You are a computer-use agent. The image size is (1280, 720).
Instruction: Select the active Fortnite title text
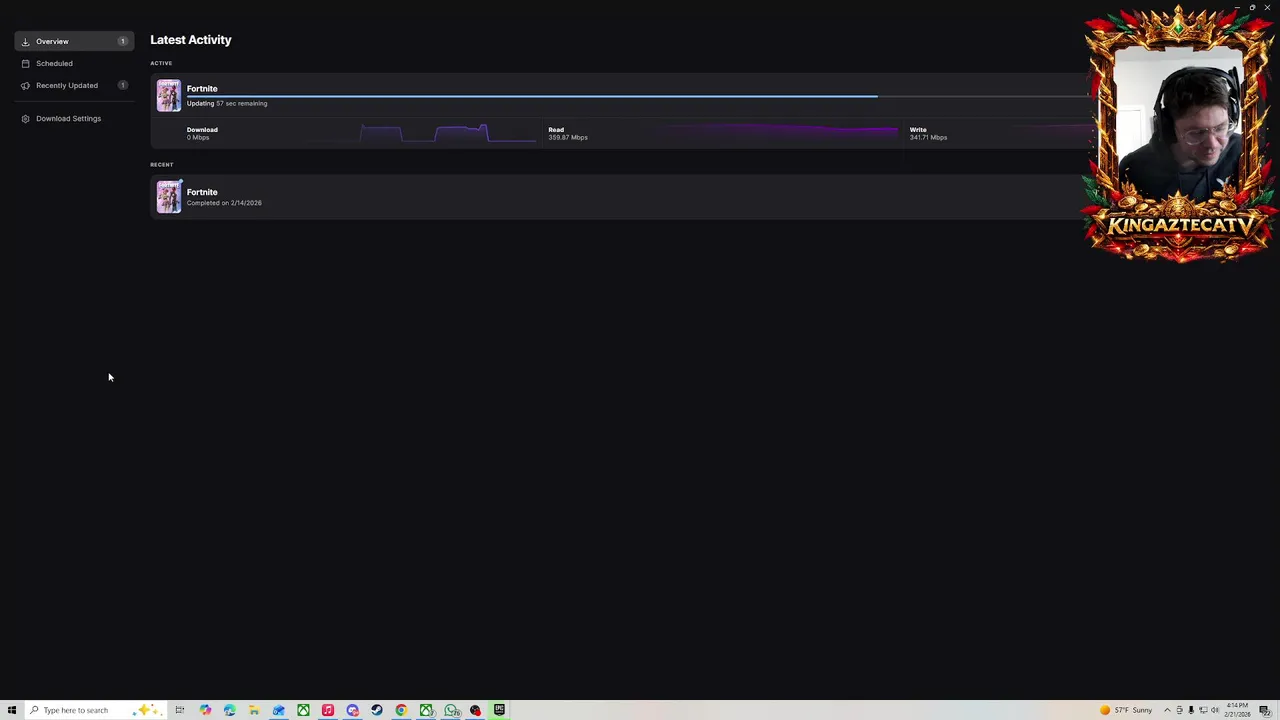pos(202,88)
